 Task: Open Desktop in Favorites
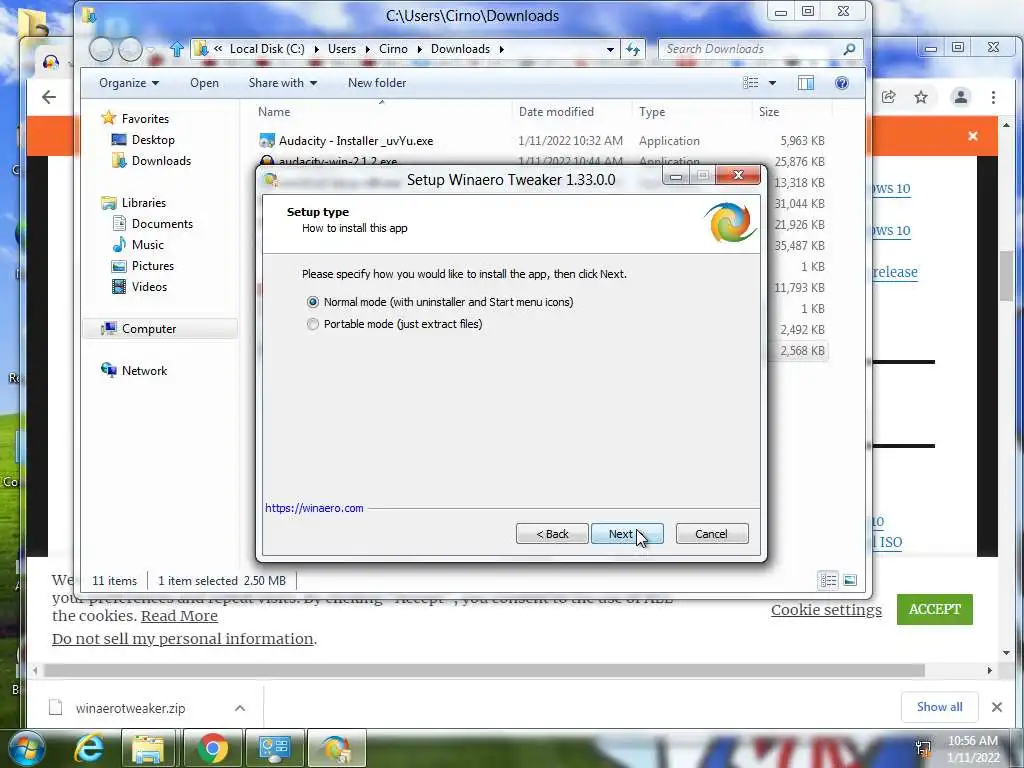click(x=153, y=140)
